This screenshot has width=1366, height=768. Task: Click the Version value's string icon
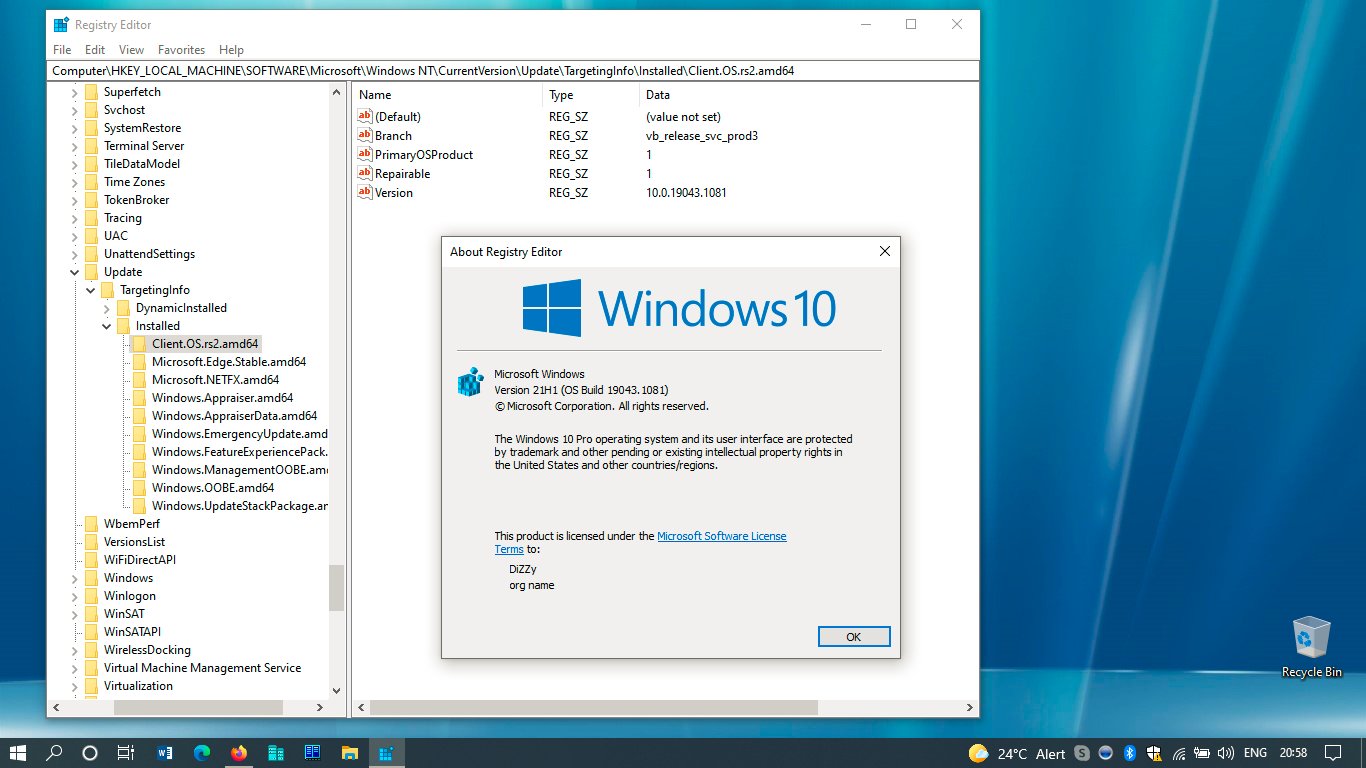point(365,192)
